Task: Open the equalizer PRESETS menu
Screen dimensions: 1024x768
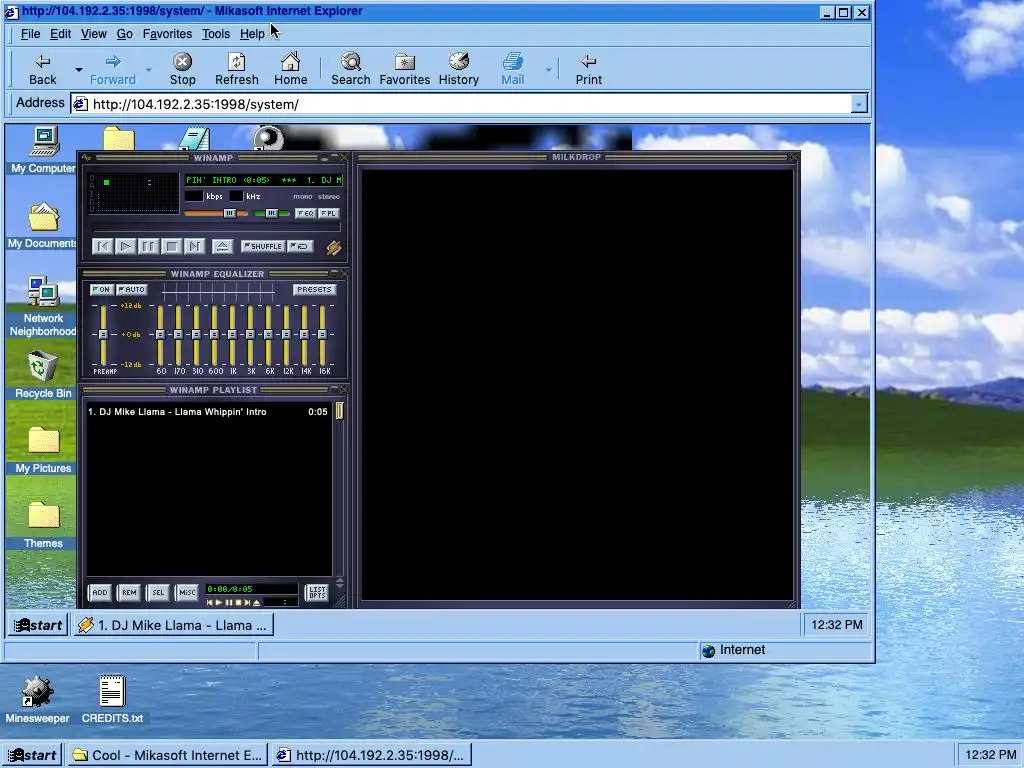Action: click(x=314, y=289)
